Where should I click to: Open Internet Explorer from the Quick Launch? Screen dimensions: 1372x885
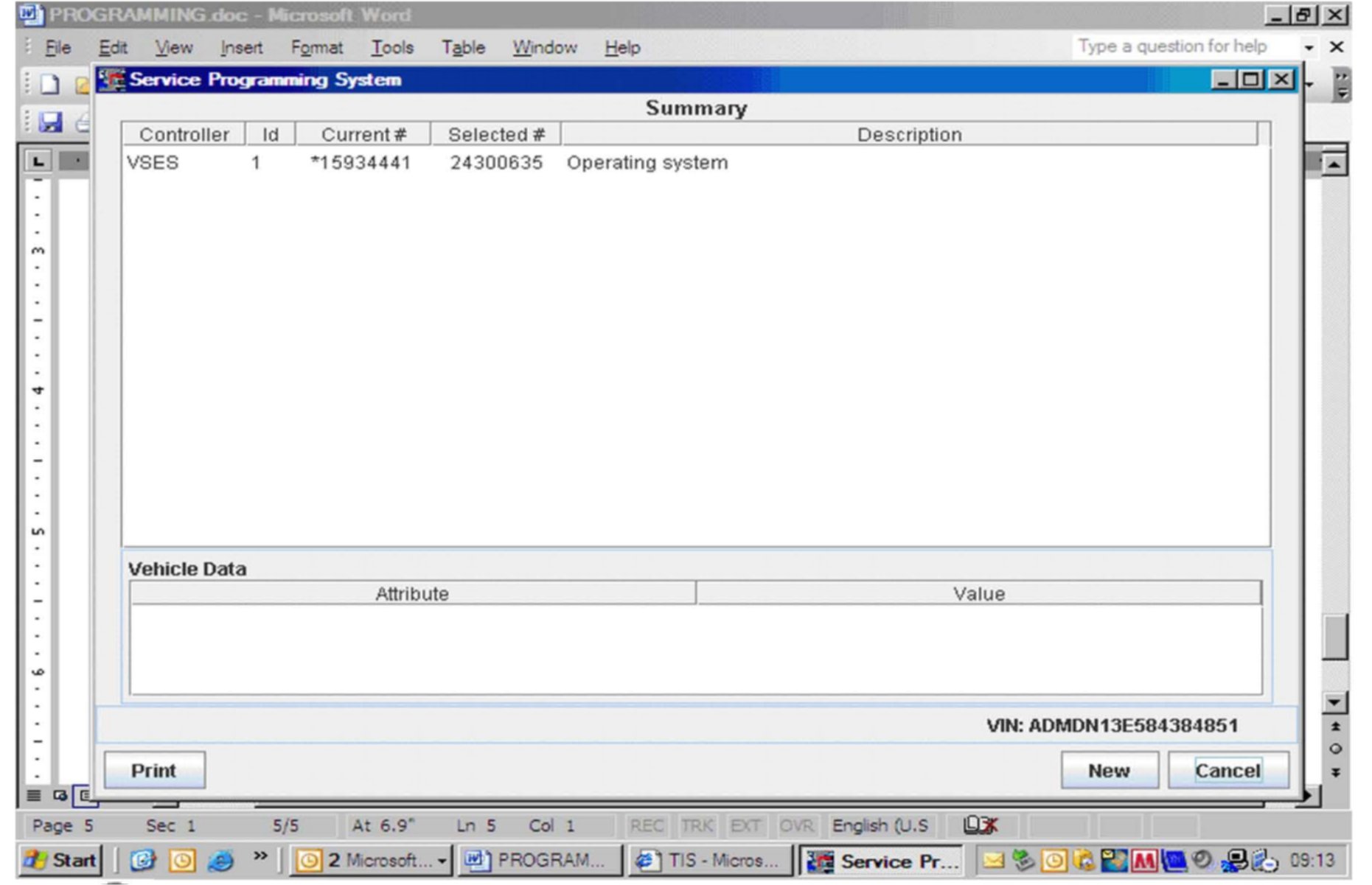tap(220, 860)
